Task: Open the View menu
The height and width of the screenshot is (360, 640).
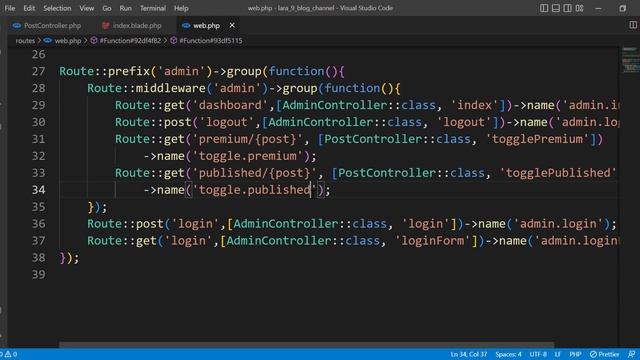Action: coord(87,8)
